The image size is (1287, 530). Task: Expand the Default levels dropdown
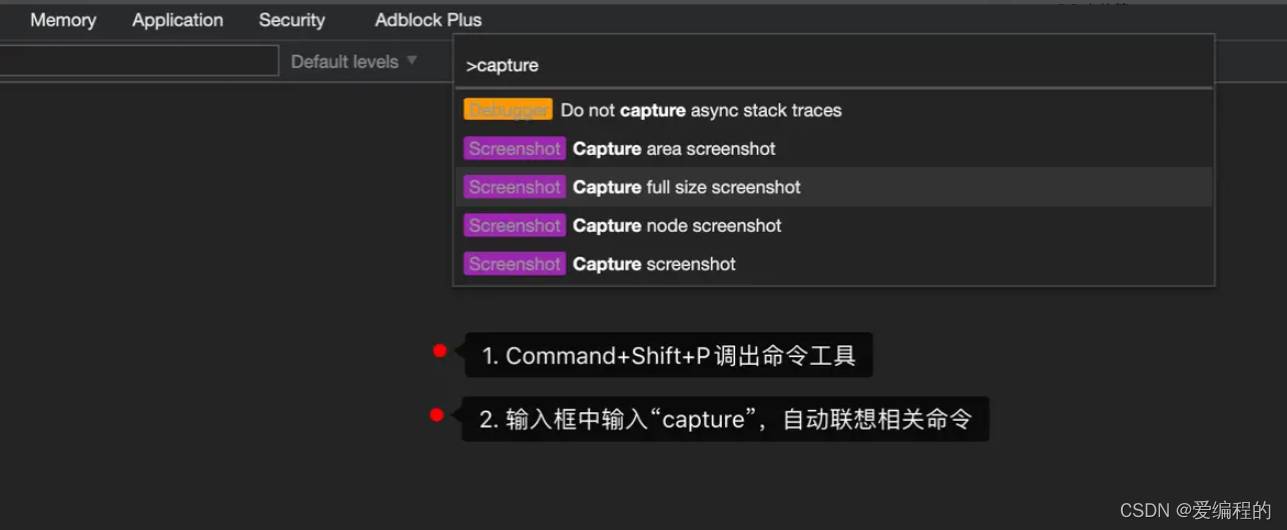(354, 61)
